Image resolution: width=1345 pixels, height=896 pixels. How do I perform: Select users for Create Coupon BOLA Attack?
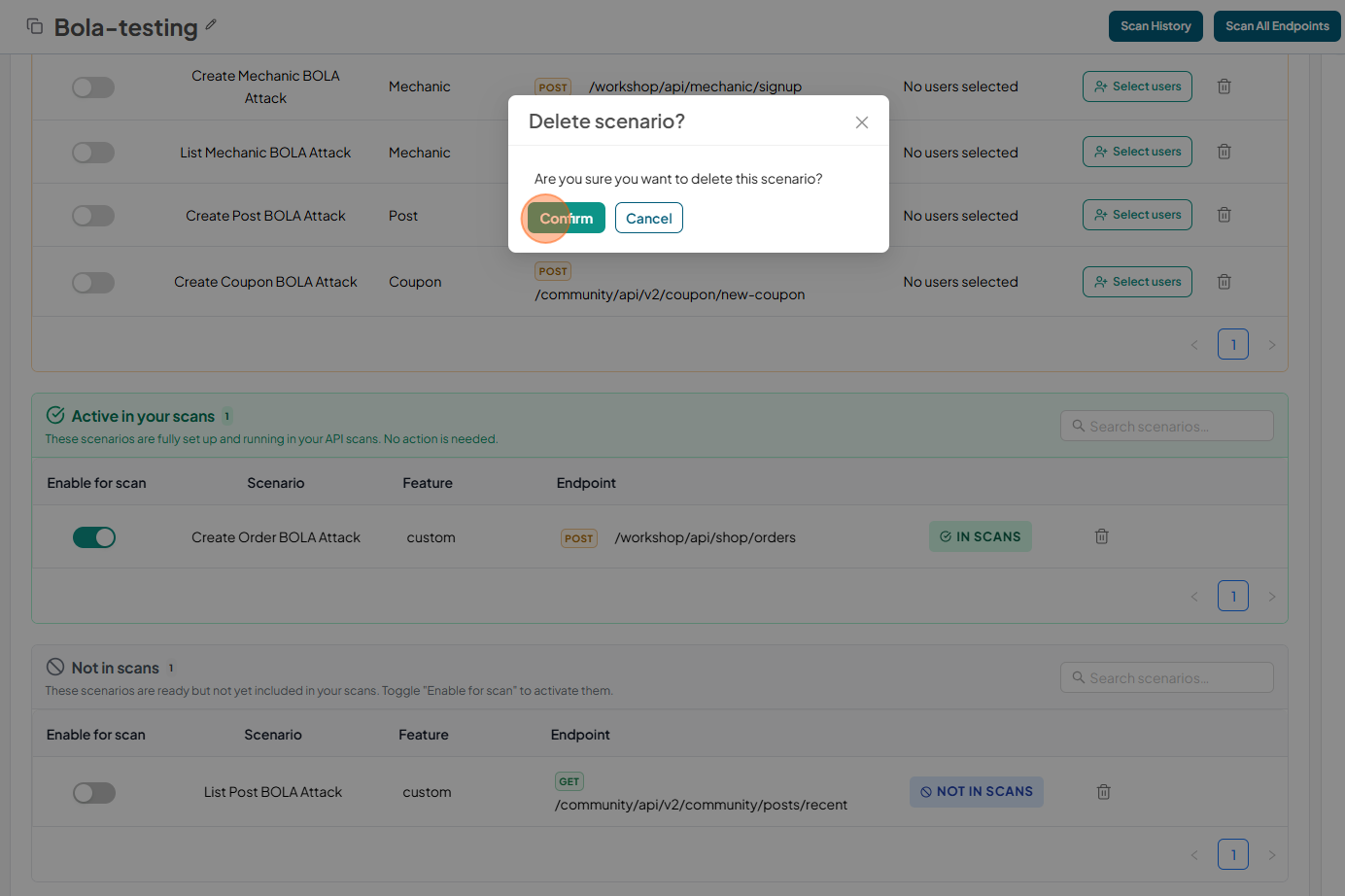point(1137,282)
